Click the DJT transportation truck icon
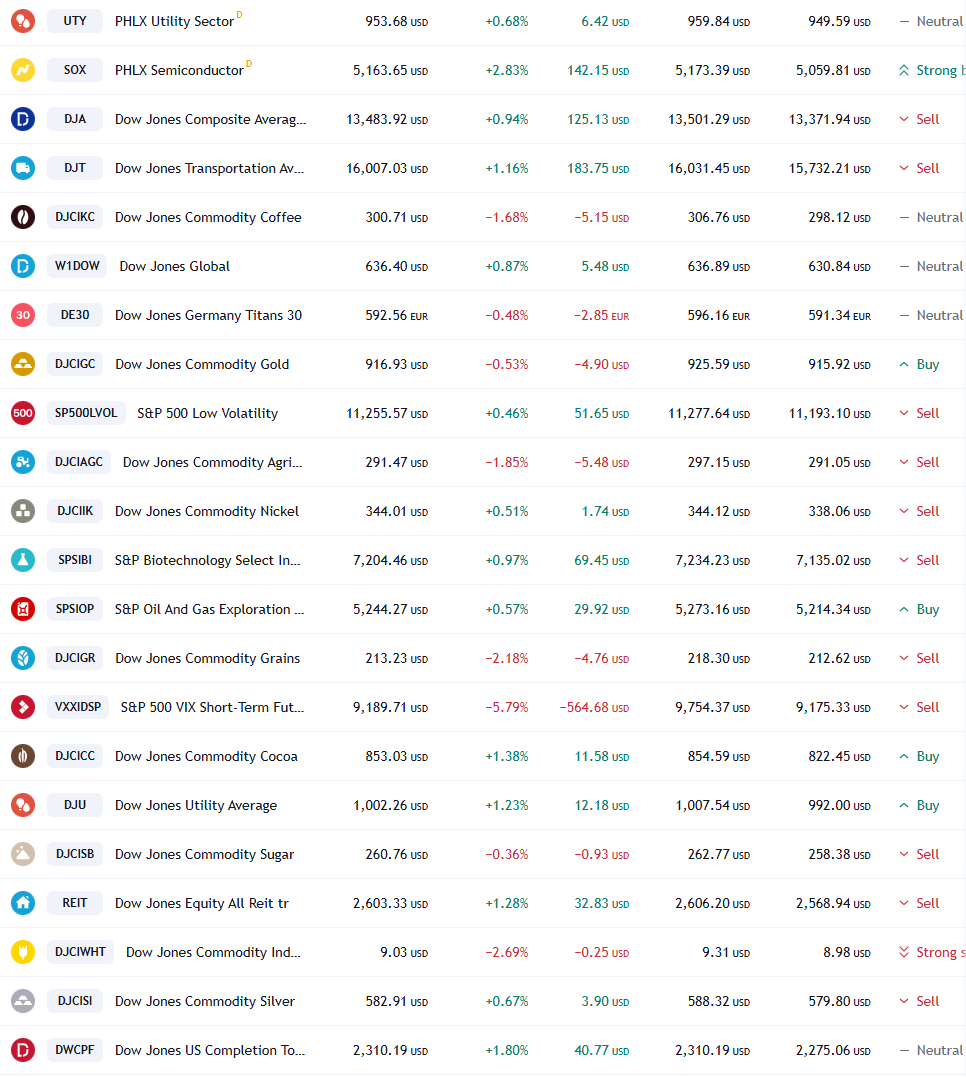The width and height of the screenshot is (966, 1077). [x=23, y=168]
